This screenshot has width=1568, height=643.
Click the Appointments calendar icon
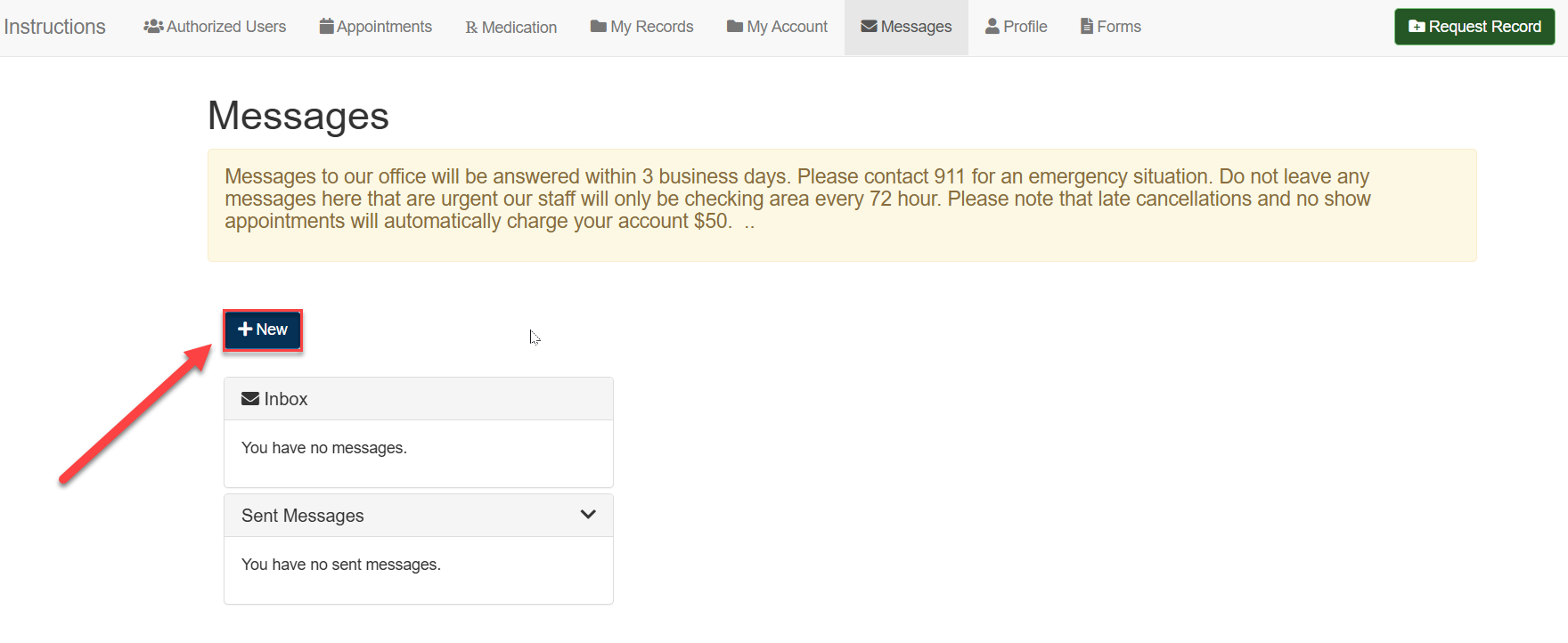coord(326,27)
